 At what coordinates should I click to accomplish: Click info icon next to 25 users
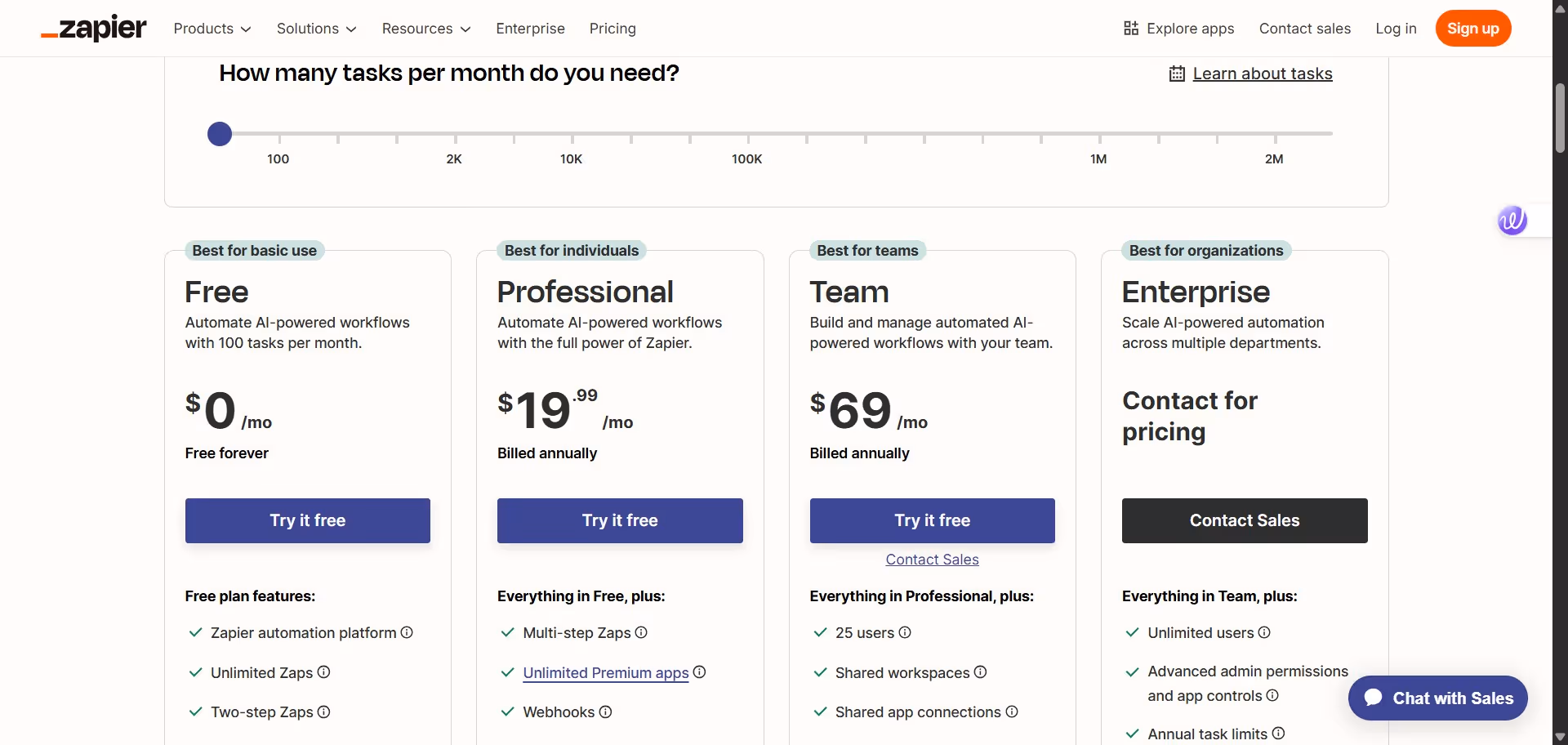(x=905, y=632)
